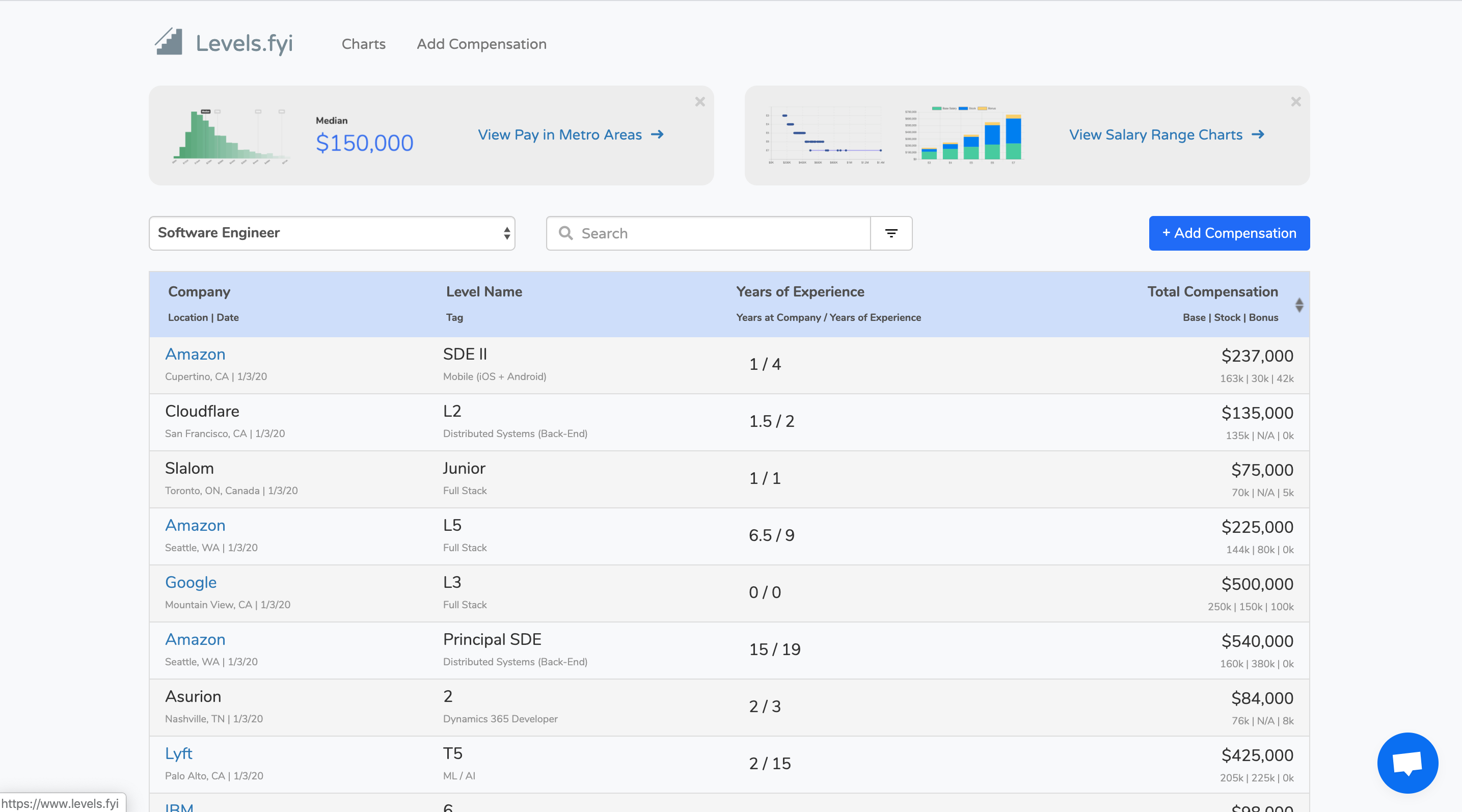Click arrow beside View Pay in Metro Areas
The height and width of the screenshot is (812, 1462).
[x=657, y=134]
